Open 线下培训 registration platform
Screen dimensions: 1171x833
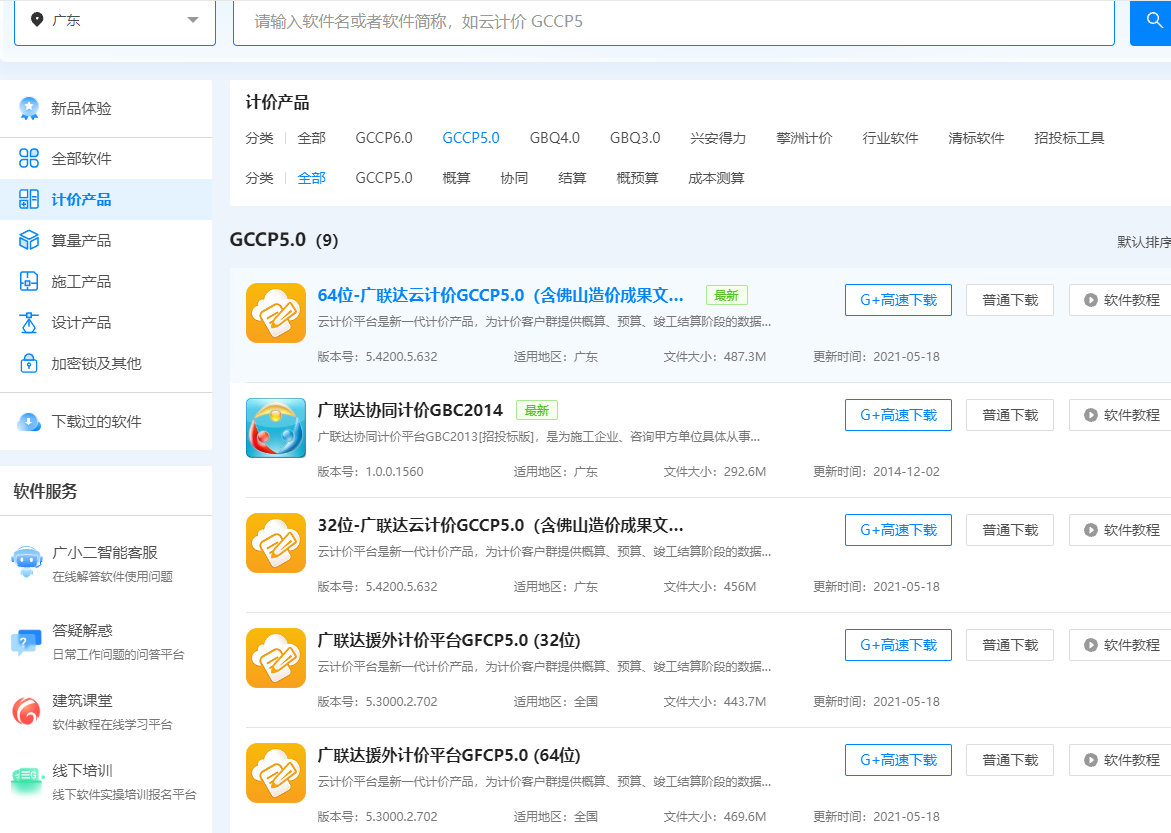pyautogui.click(x=105, y=781)
